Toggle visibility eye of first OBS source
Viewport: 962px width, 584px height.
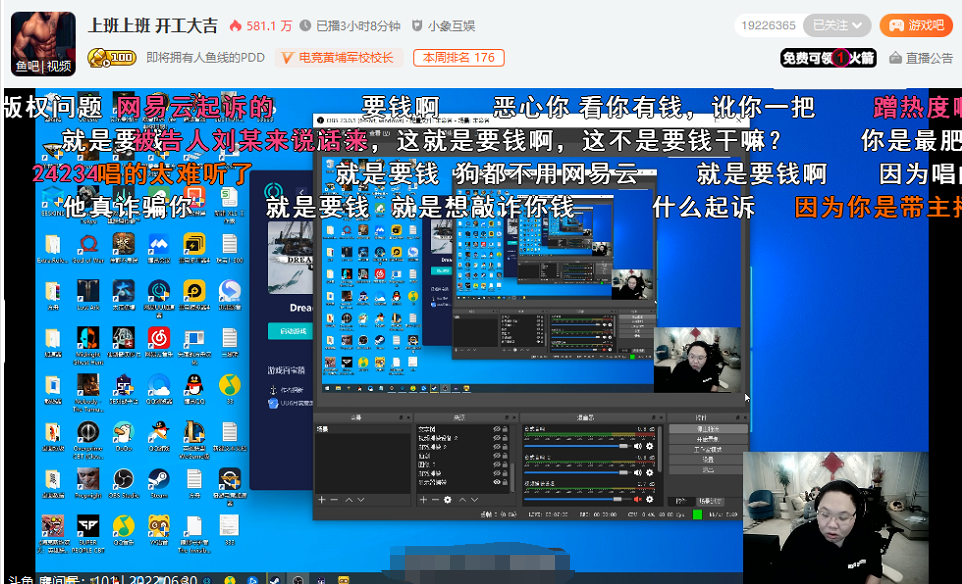pos(497,429)
